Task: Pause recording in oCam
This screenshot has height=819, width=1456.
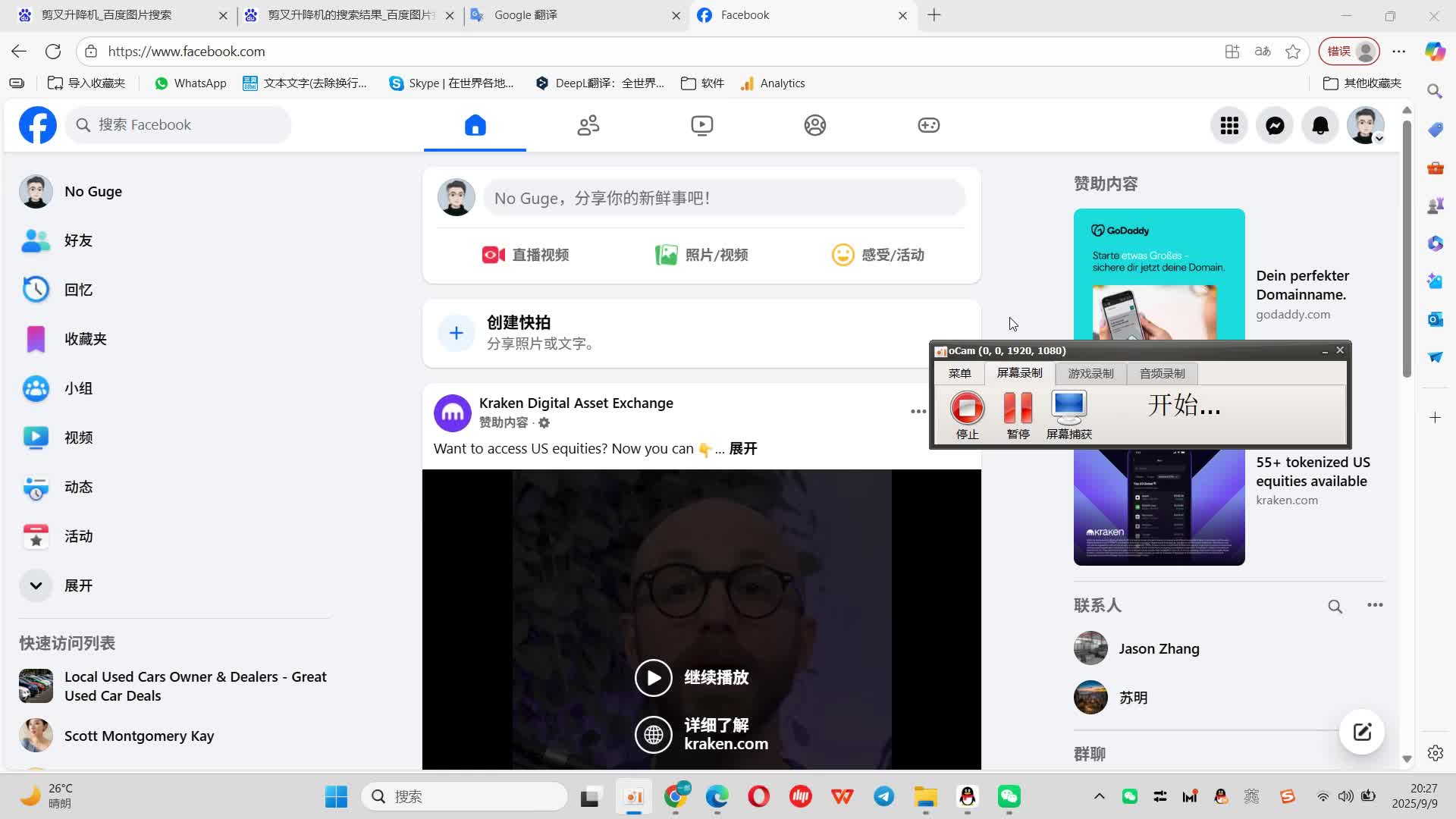Action: [1018, 409]
